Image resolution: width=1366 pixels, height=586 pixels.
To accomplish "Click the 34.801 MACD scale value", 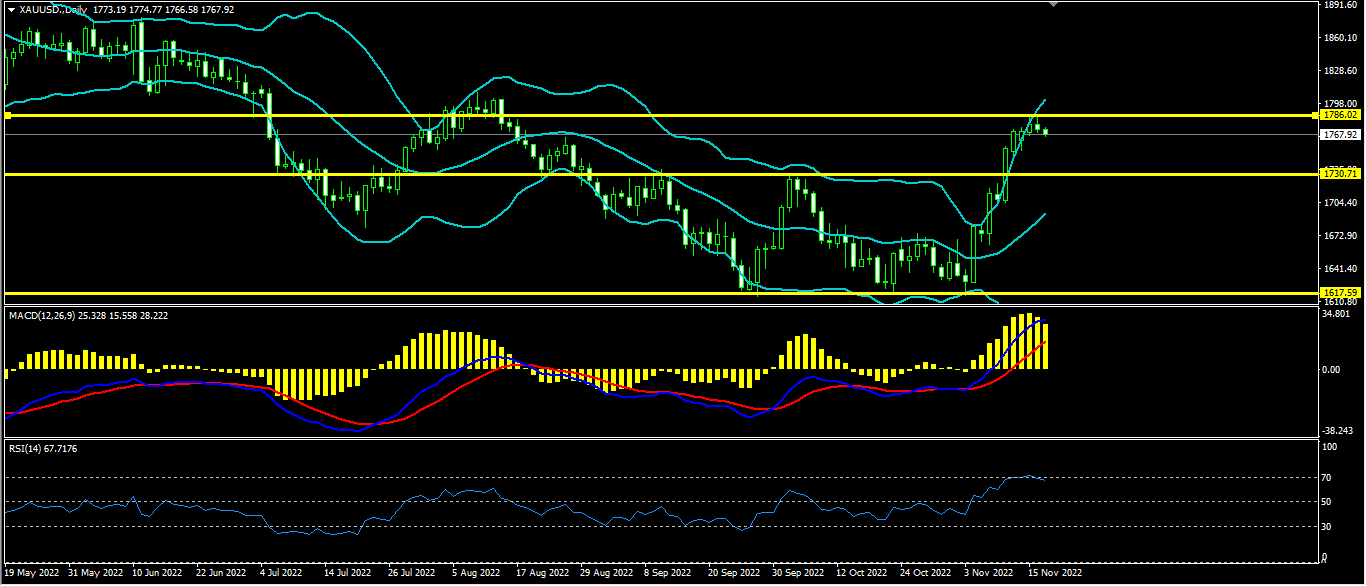I will (1335, 314).
